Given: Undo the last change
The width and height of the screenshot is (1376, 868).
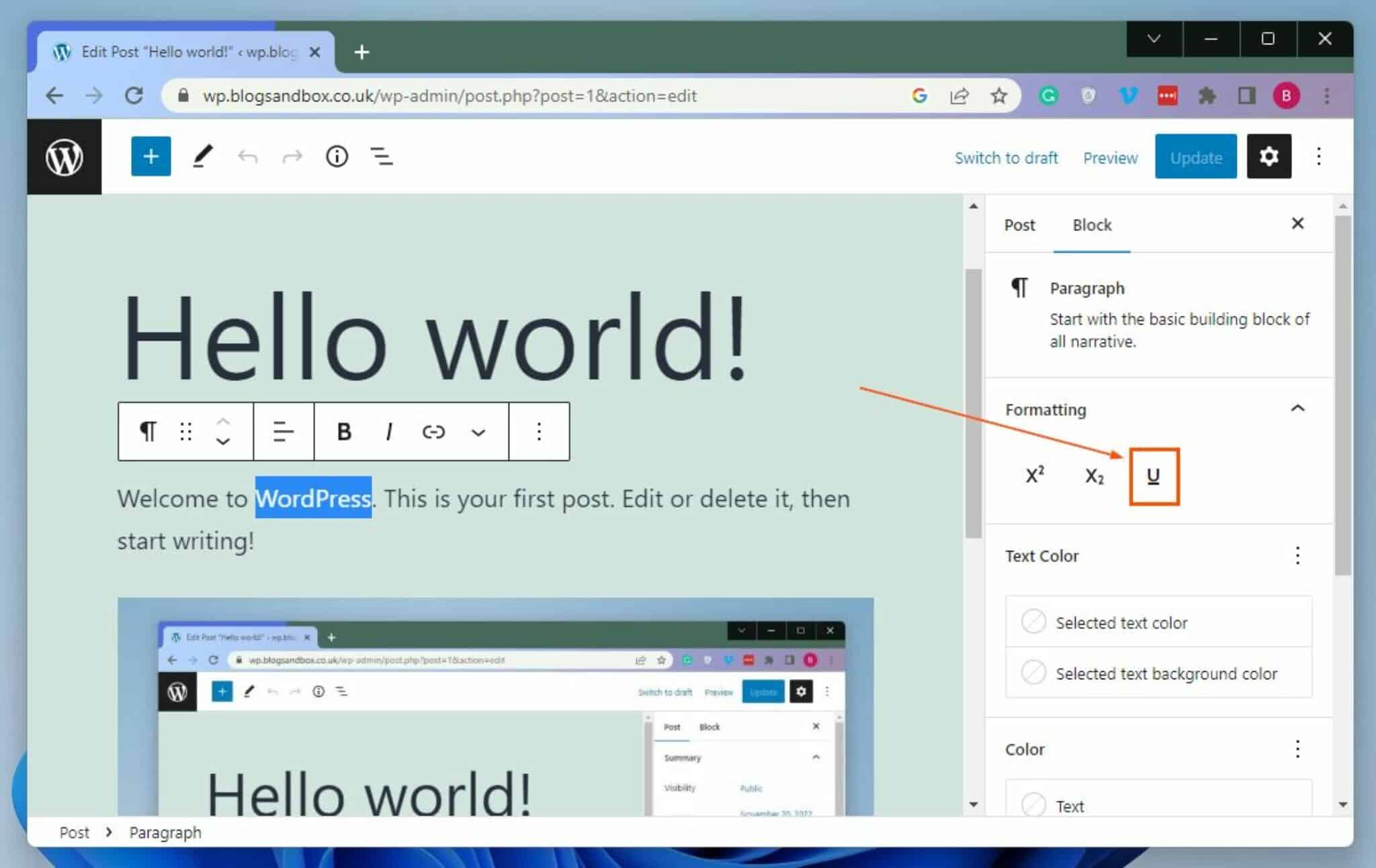Looking at the screenshot, I should (247, 156).
